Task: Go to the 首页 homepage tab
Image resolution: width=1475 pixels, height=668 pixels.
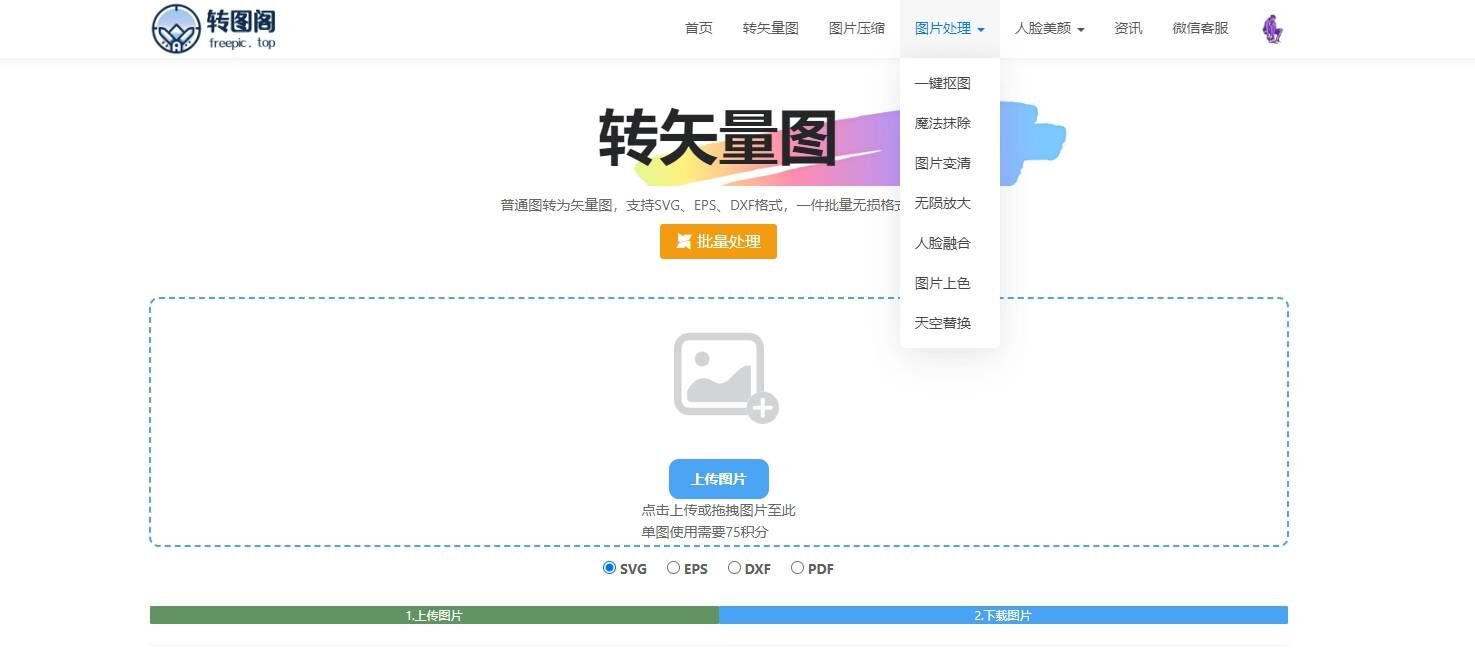Action: coord(698,28)
